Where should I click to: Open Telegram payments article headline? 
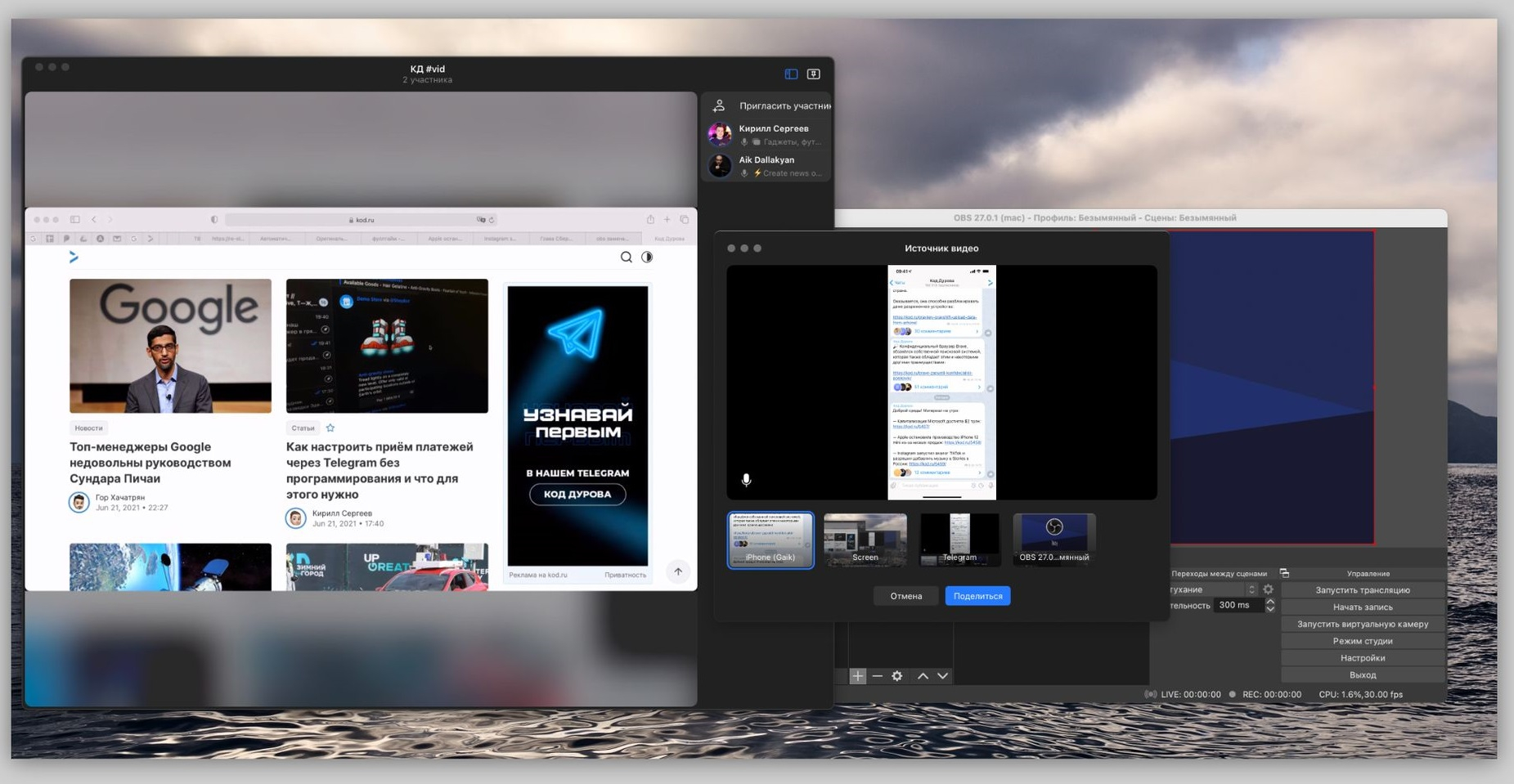click(380, 470)
